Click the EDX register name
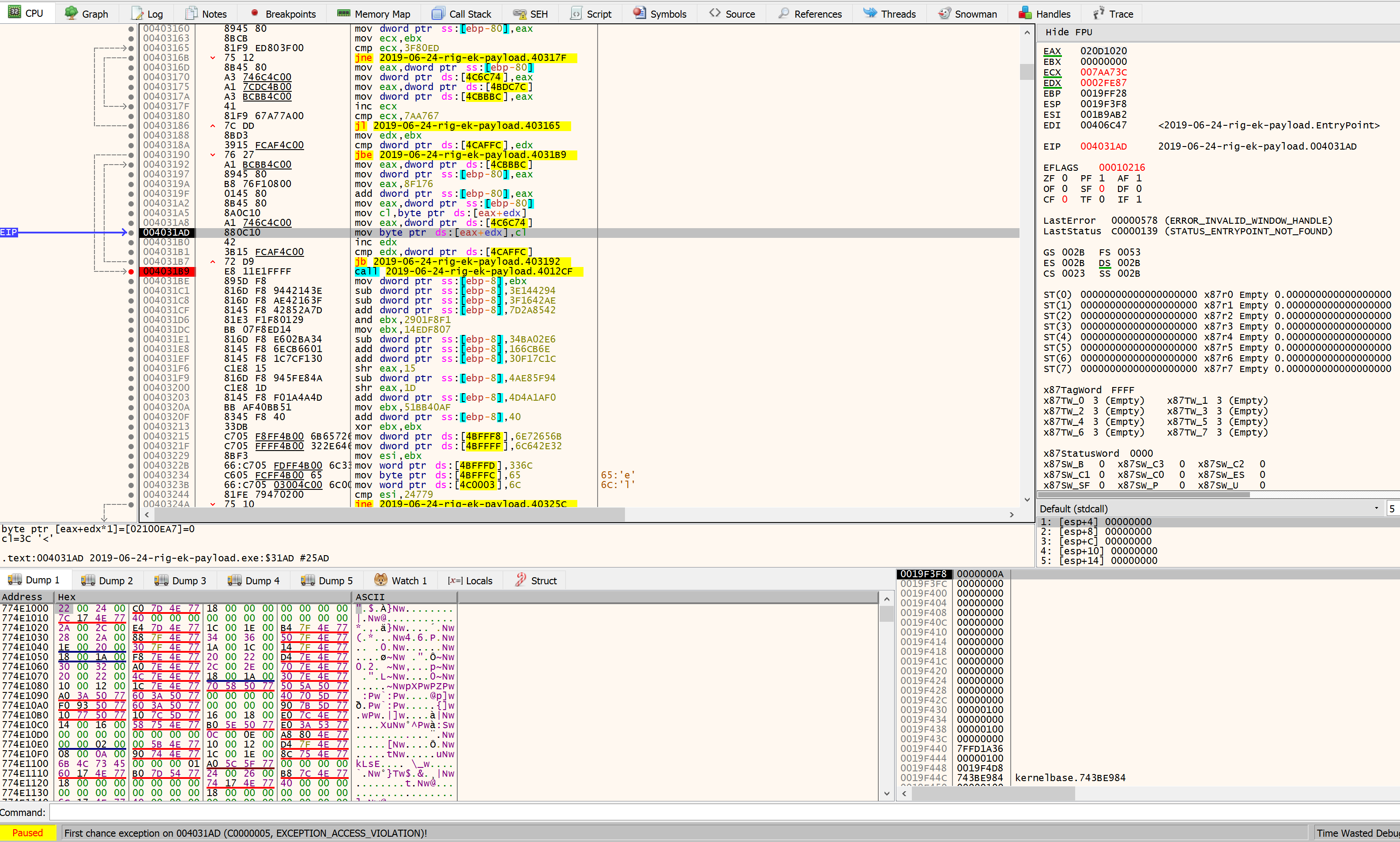 point(1052,83)
